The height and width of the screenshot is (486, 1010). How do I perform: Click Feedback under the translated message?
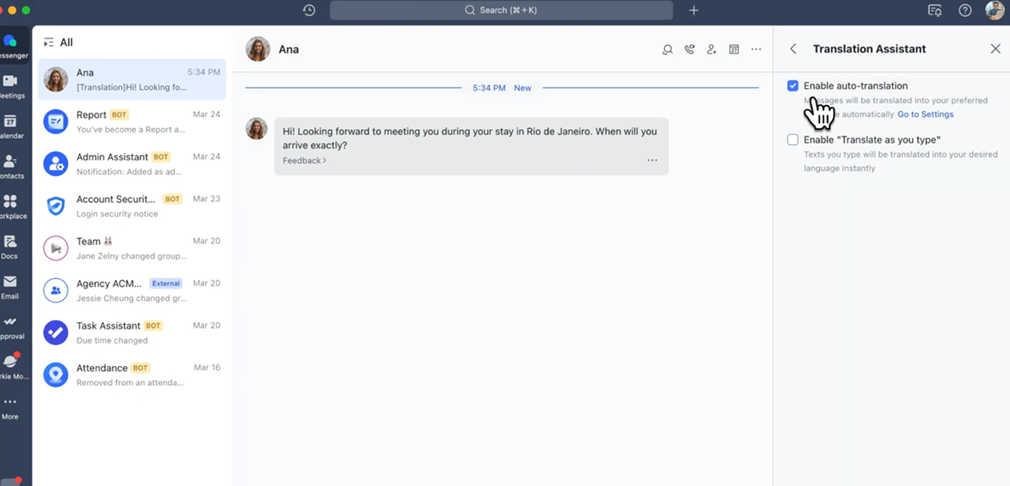(x=304, y=160)
